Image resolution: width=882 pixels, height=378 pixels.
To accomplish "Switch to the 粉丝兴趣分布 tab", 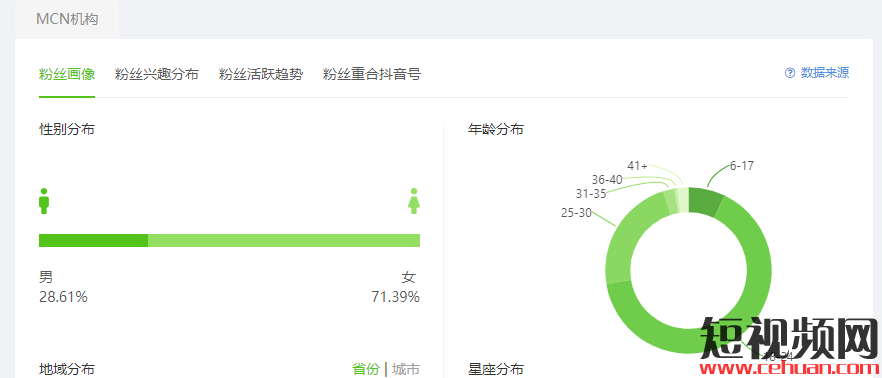I will [156, 74].
